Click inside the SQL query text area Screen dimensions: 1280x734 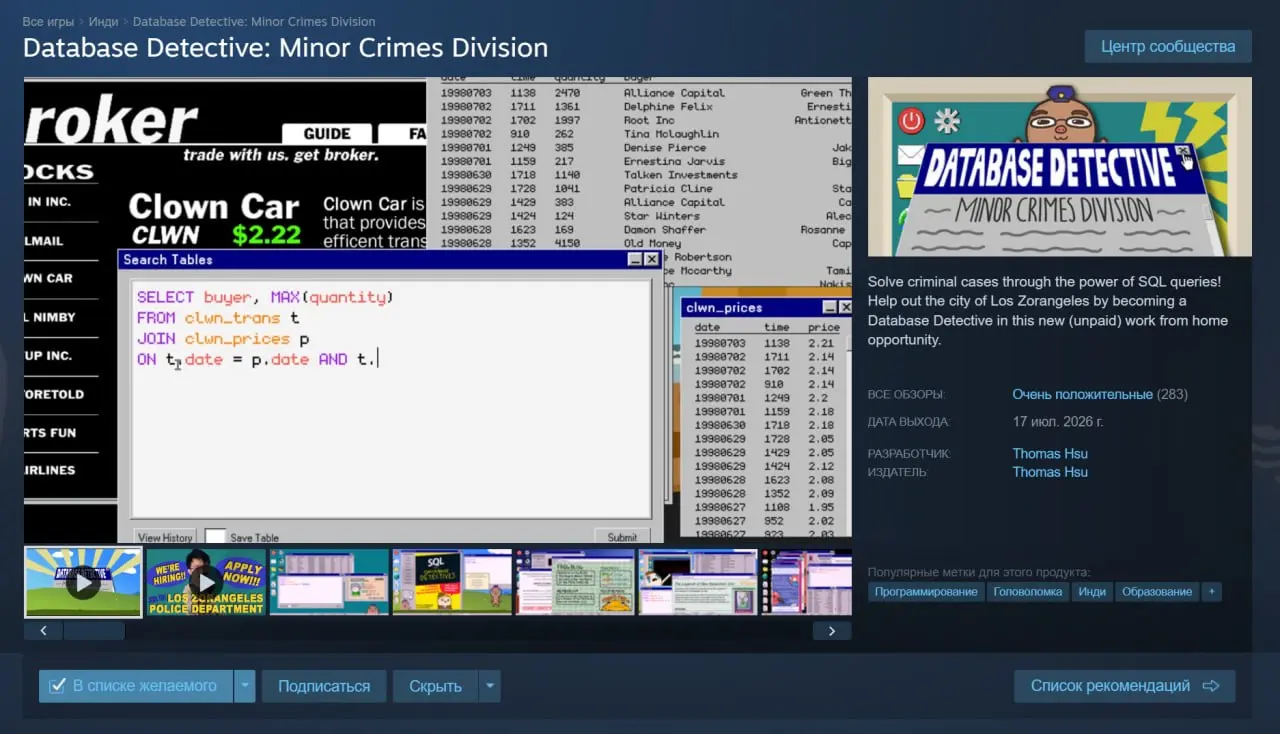pyautogui.click(x=391, y=398)
